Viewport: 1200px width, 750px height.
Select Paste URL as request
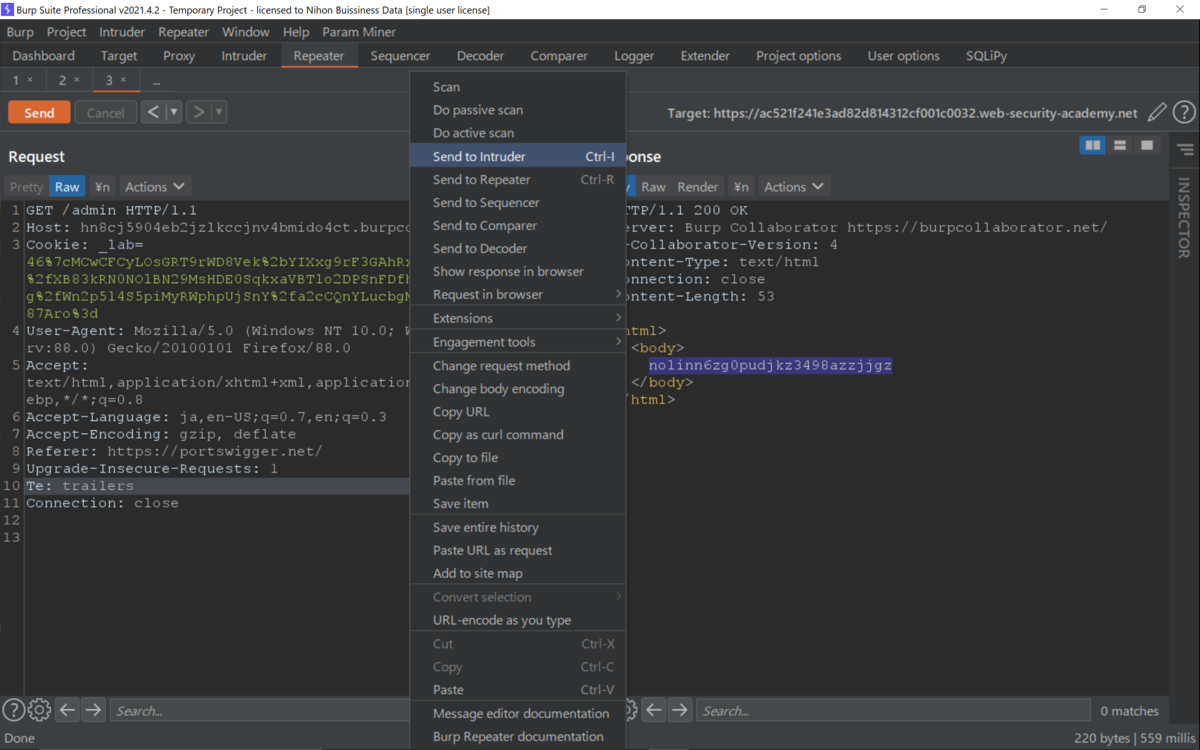pos(518,550)
